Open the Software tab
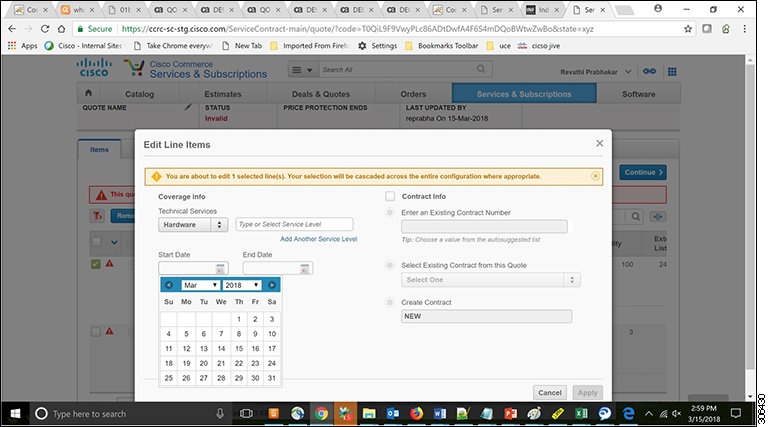This screenshot has width=768, height=427. [x=638, y=94]
